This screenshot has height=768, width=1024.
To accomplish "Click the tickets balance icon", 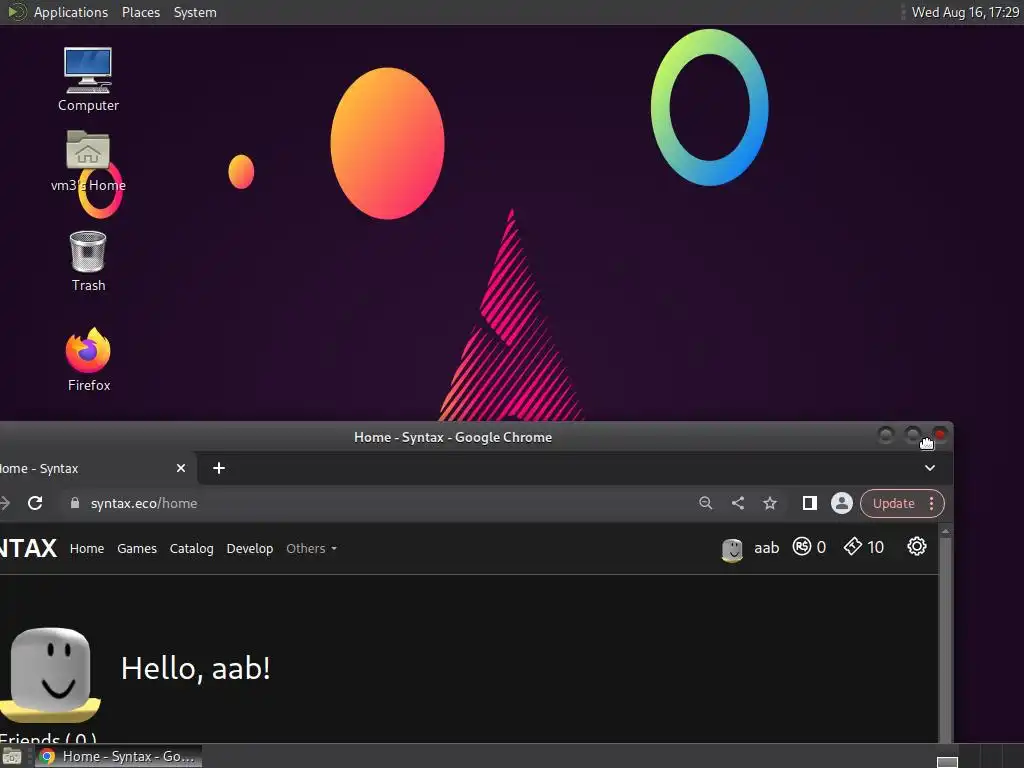I will click(853, 546).
